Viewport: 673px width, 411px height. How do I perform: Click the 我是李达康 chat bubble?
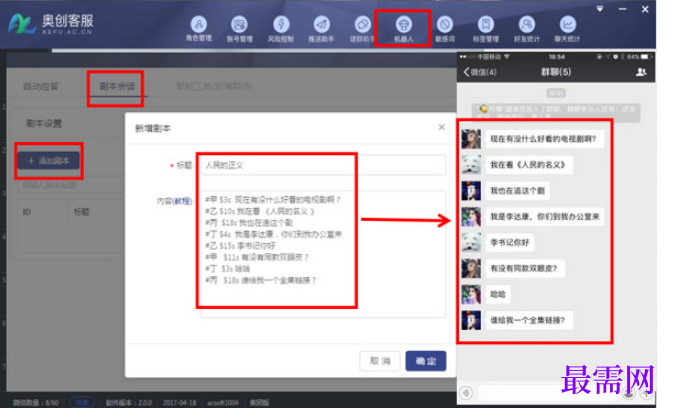pyautogui.click(x=545, y=217)
